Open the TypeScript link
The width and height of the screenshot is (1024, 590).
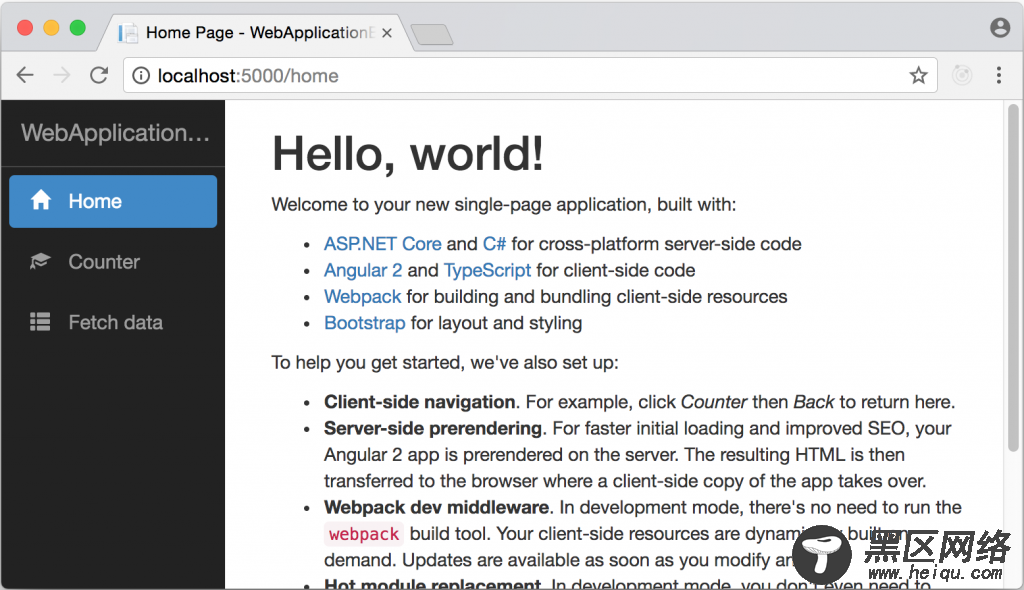[x=487, y=270]
